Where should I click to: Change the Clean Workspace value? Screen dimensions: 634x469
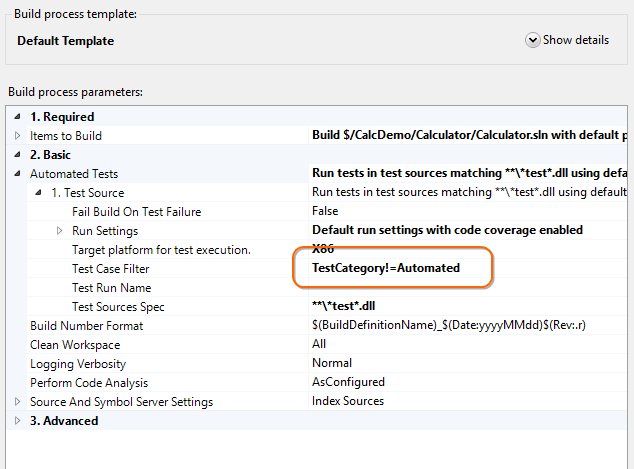(x=319, y=345)
